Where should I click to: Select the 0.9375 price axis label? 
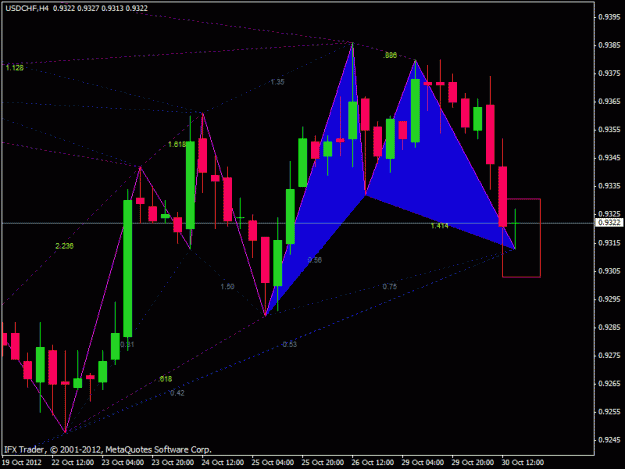609,73
